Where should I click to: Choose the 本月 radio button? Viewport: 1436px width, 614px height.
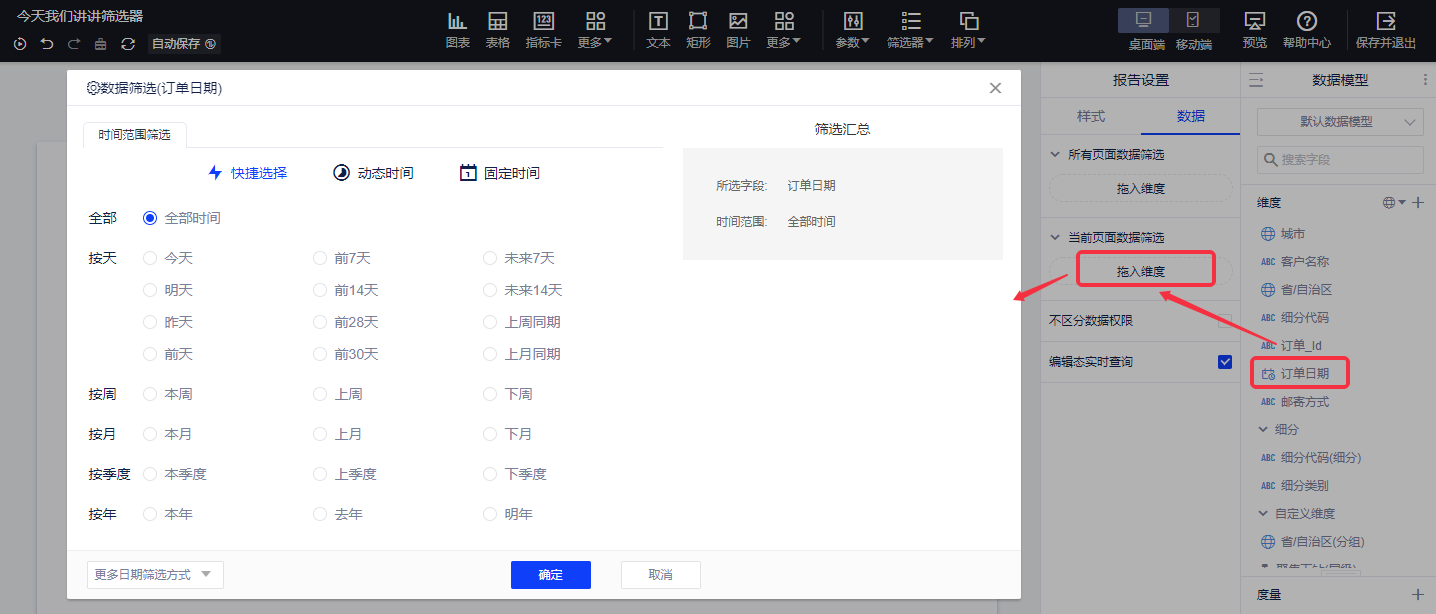coord(151,434)
